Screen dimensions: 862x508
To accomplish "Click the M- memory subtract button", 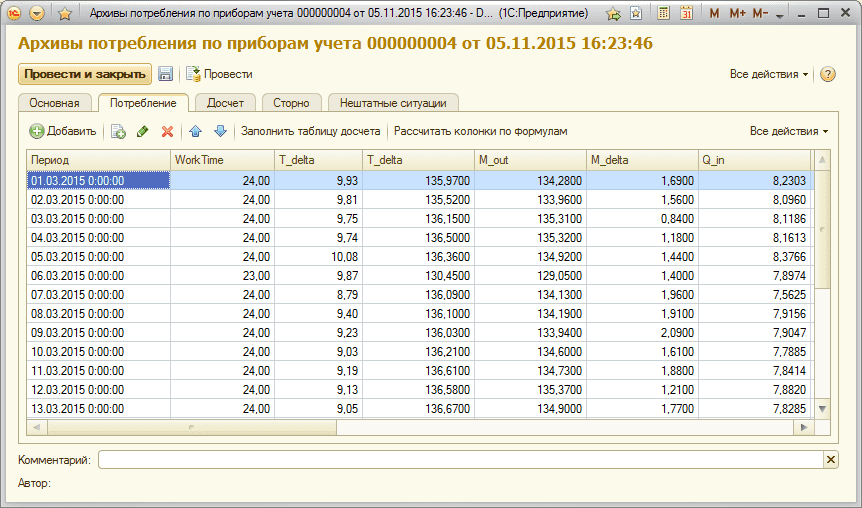I will pos(760,13).
